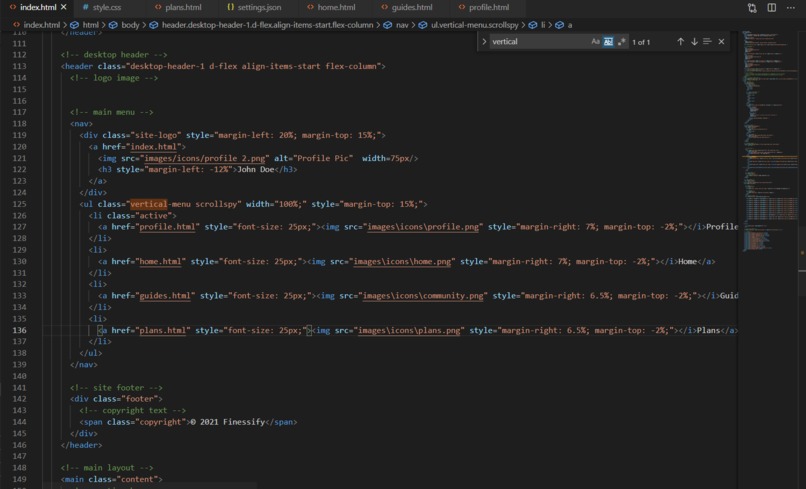Image resolution: width=806 pixels, height=489 pixels.
Task: Click the images\icons\home.png path on line 130
Action: [x=401, y=261]
